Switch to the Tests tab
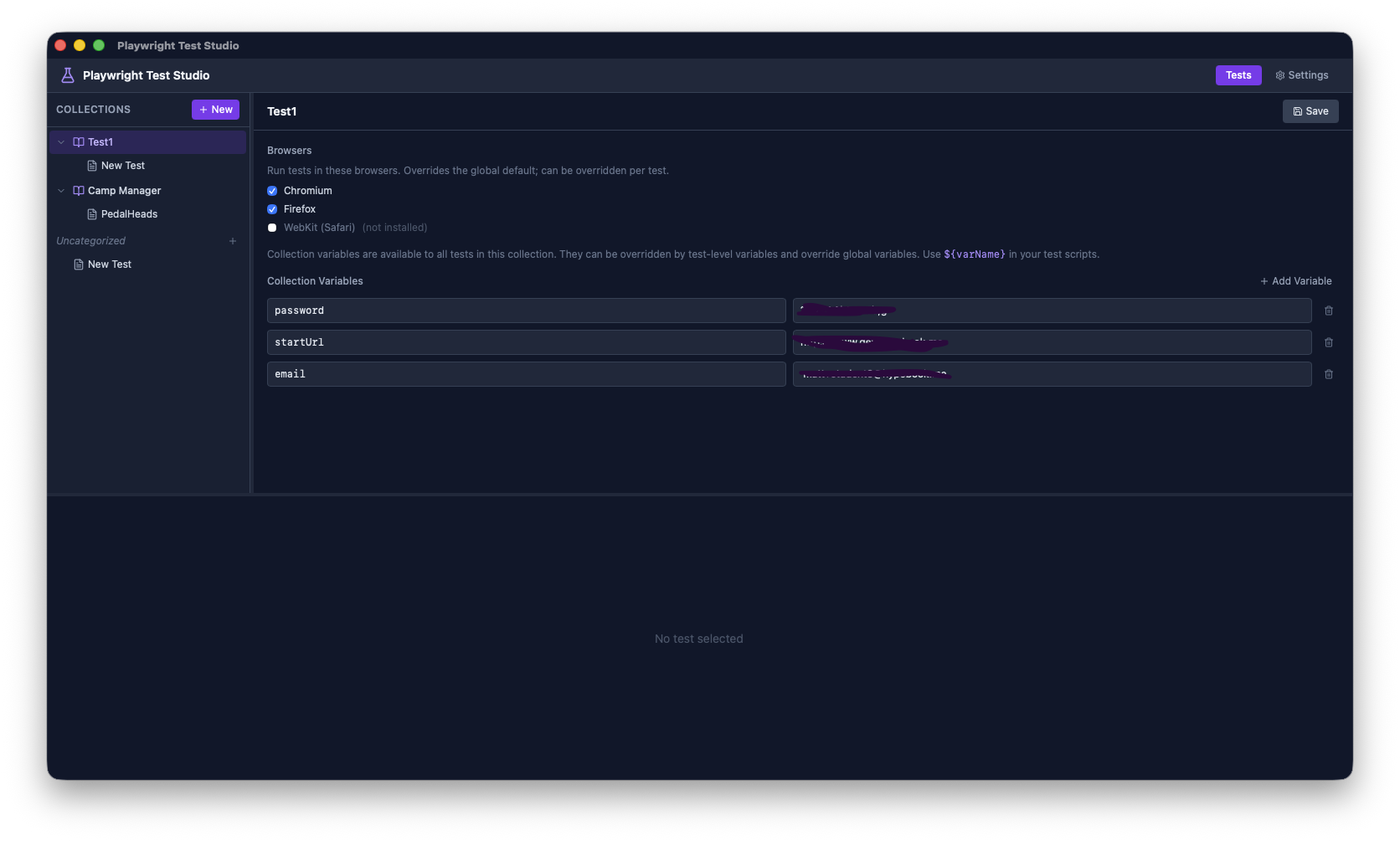Image resolution: width=1400 pixels, height=842 pixels. pyautogui.click(x=1238, y=75)
